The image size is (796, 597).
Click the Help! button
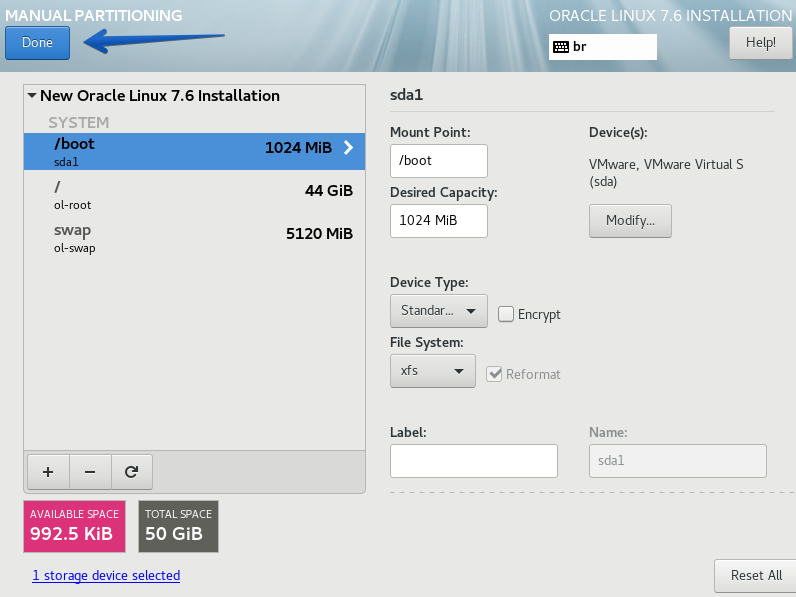[760, 43]
